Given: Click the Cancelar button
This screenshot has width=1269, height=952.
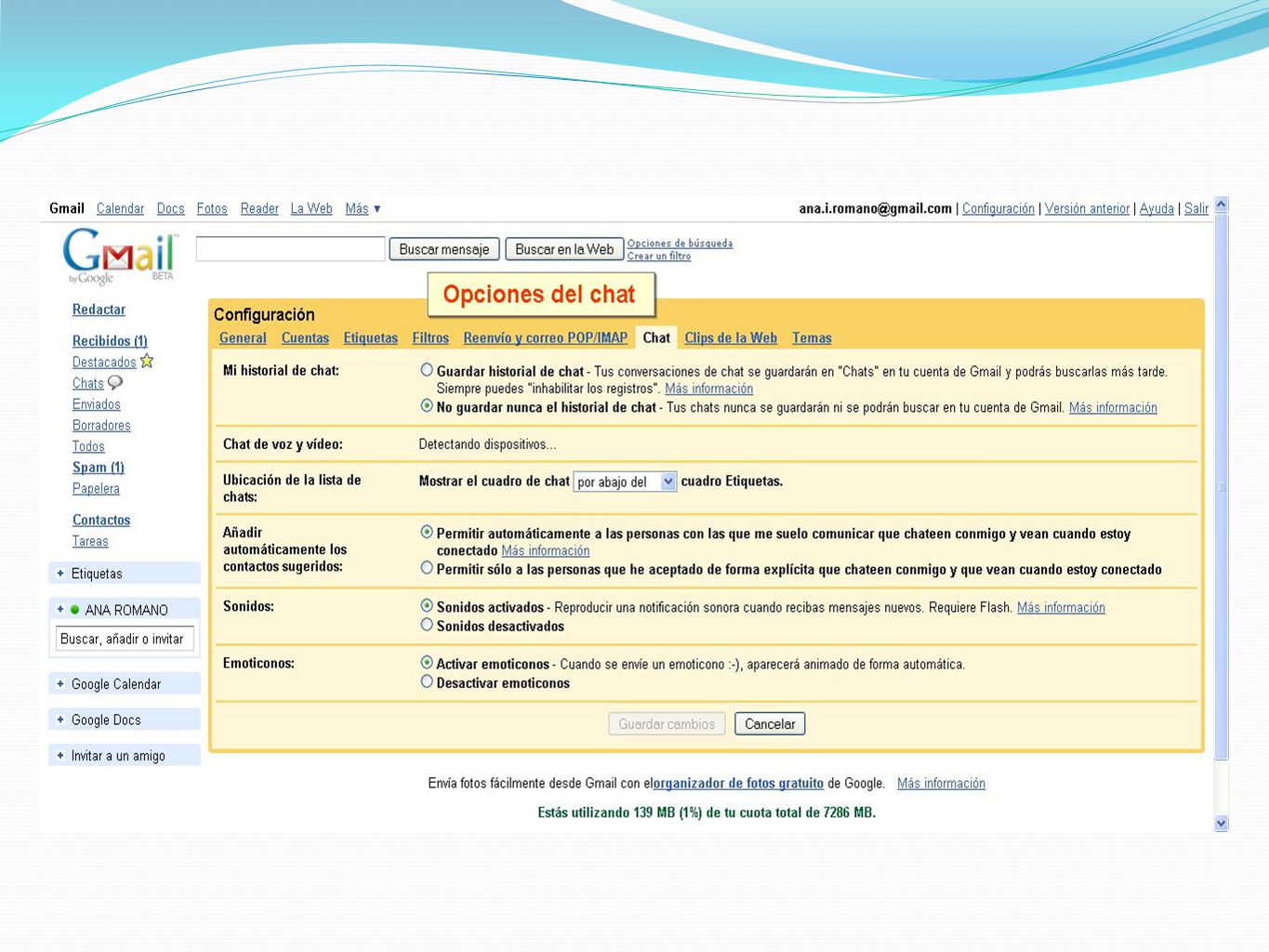Looking at the screenshot, I should click(770, 724).
